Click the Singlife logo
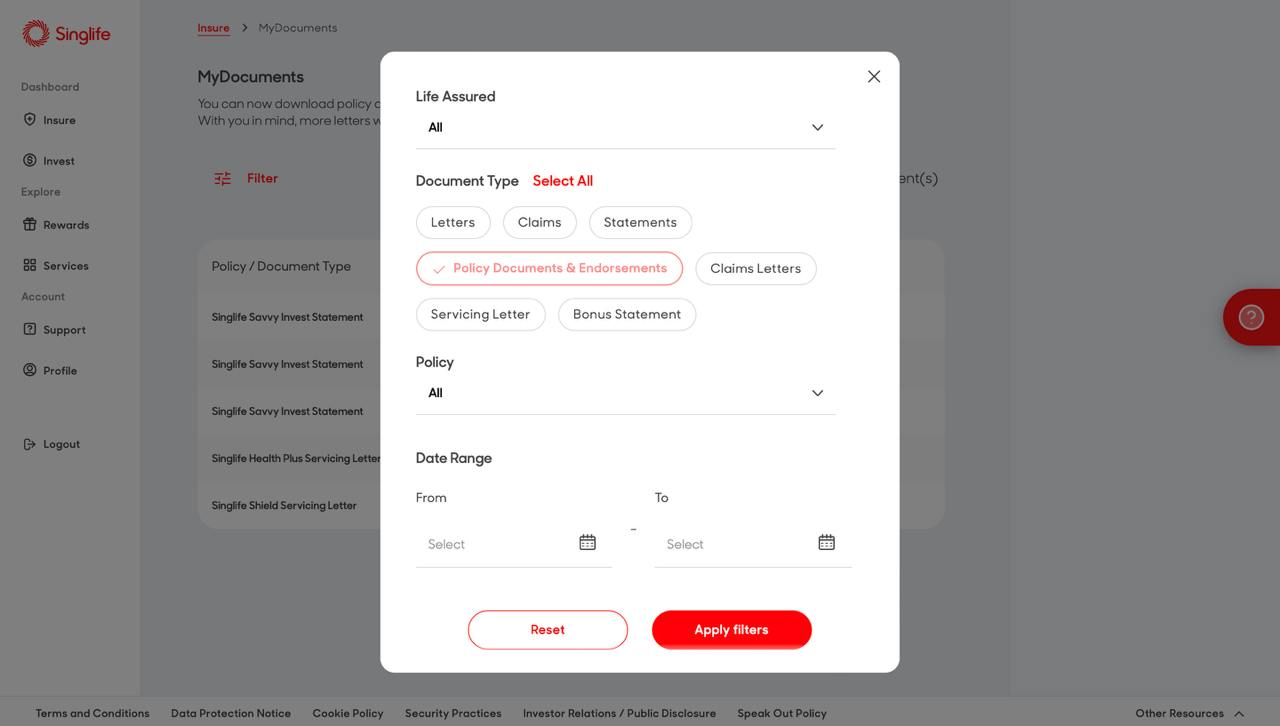This screenshot has width=1280, height=726. click(x=66, y=34)
